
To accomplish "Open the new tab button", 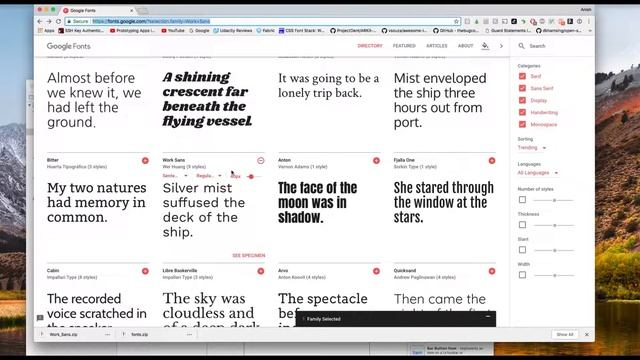I will [x=142, y=10].
